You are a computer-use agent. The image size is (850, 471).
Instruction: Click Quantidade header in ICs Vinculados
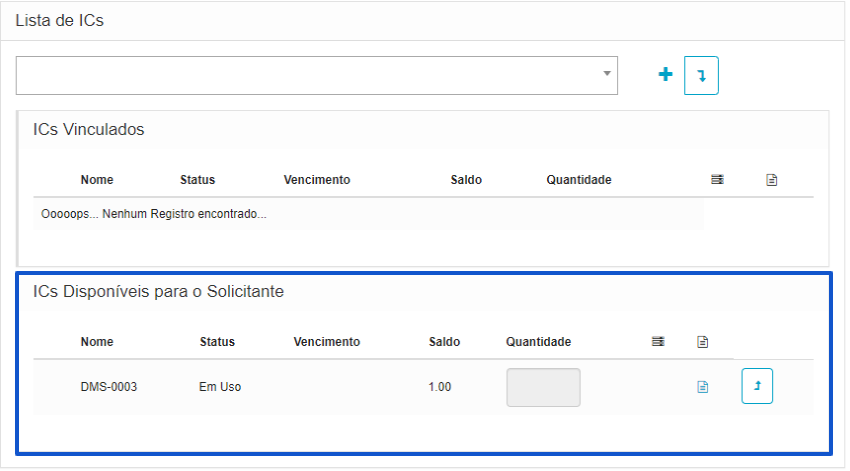coord(579,180)
